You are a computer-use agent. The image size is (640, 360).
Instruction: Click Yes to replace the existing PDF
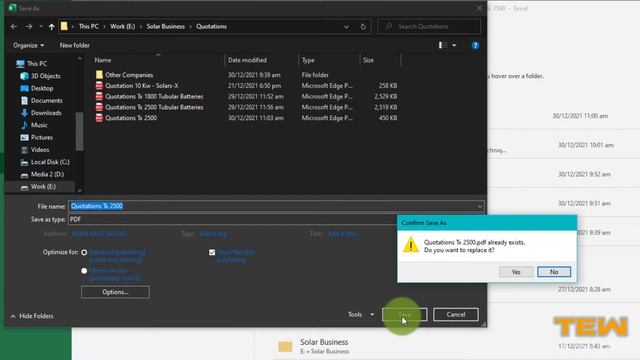tap(516, 272)
